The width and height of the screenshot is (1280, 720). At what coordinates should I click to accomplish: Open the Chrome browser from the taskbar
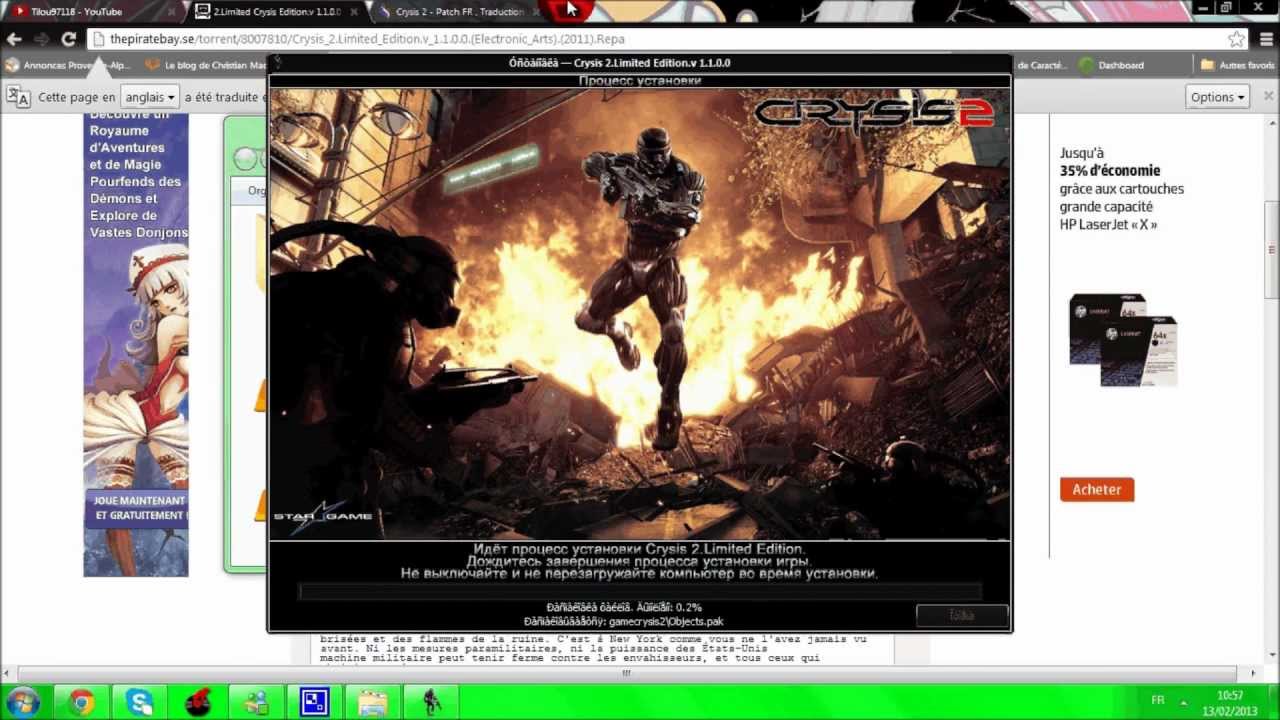81,702
